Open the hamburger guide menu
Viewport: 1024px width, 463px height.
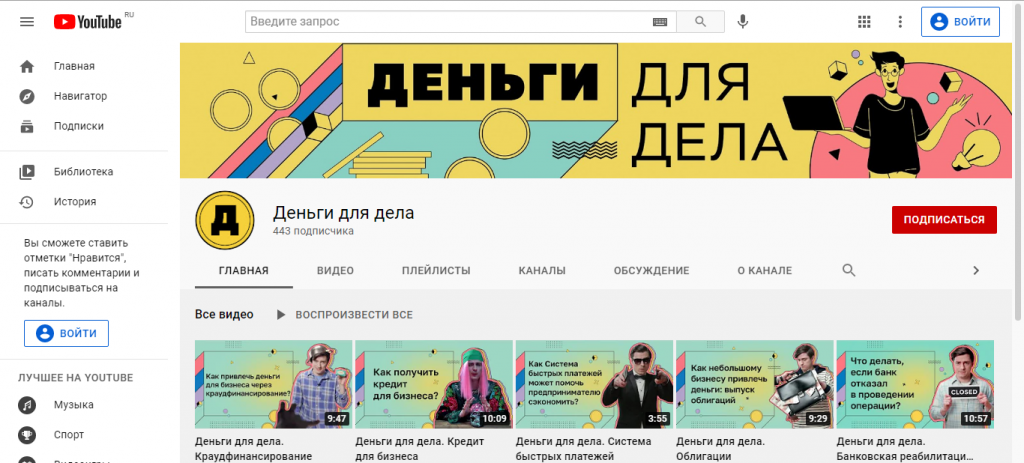coord(27,22)
